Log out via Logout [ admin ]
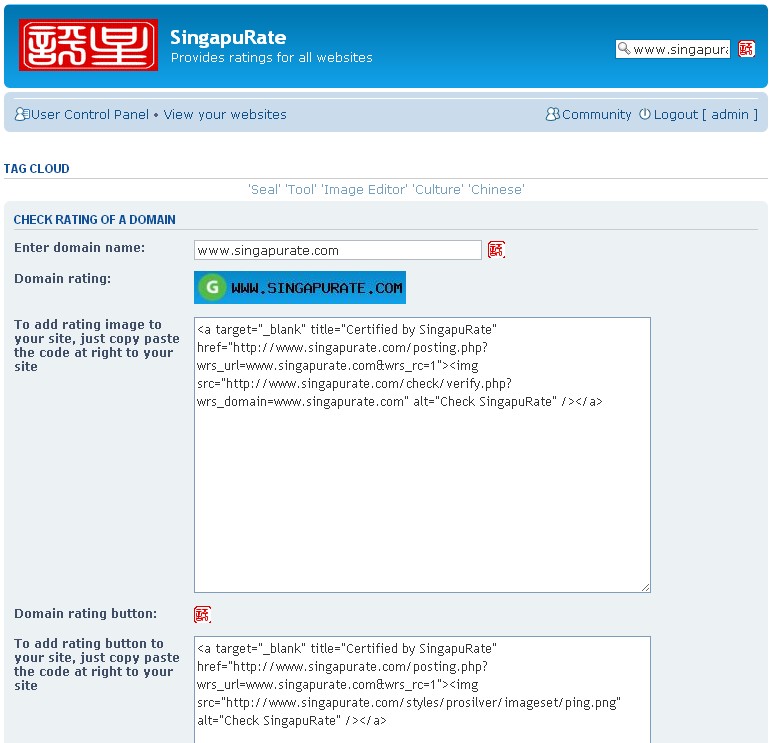 (x=706, y=114)
